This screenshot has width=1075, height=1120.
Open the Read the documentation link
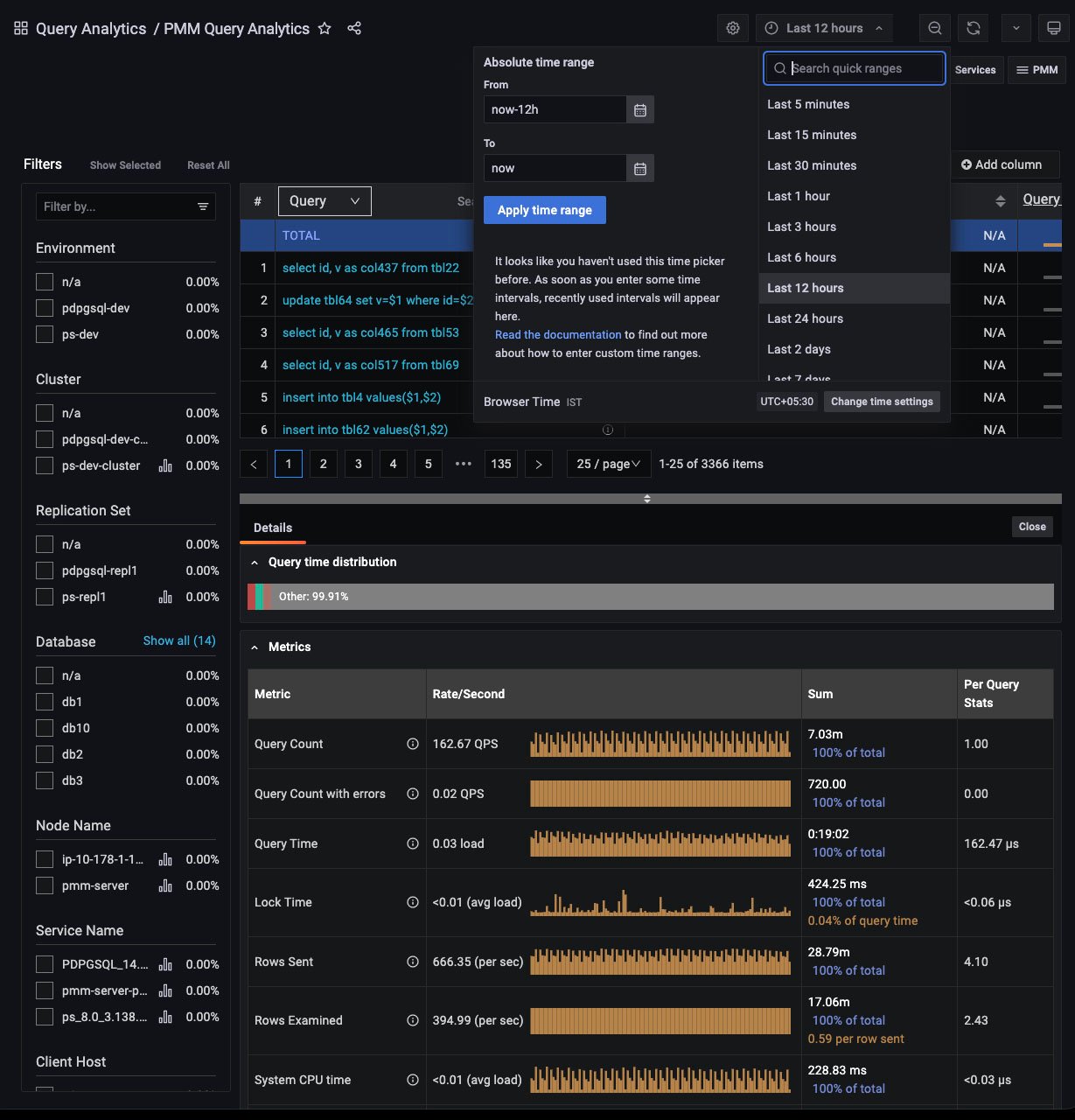click(x=558, y=334)
